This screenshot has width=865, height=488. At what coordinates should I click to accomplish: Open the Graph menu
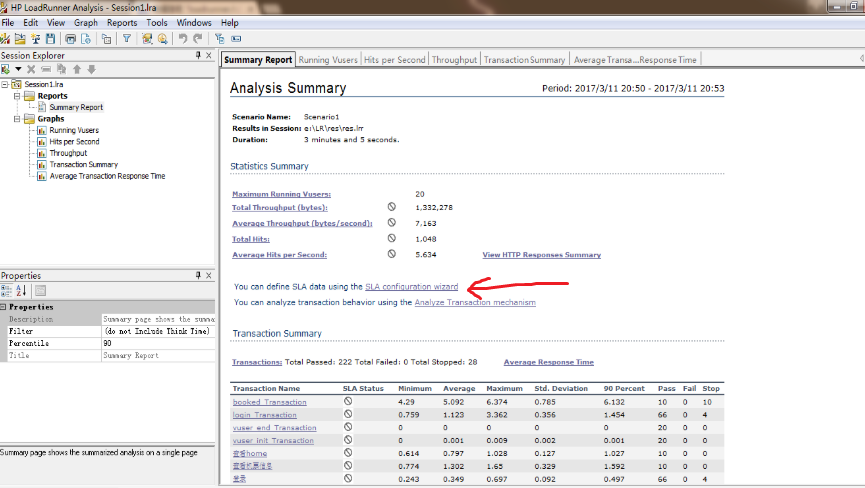(x=86, y=23)
